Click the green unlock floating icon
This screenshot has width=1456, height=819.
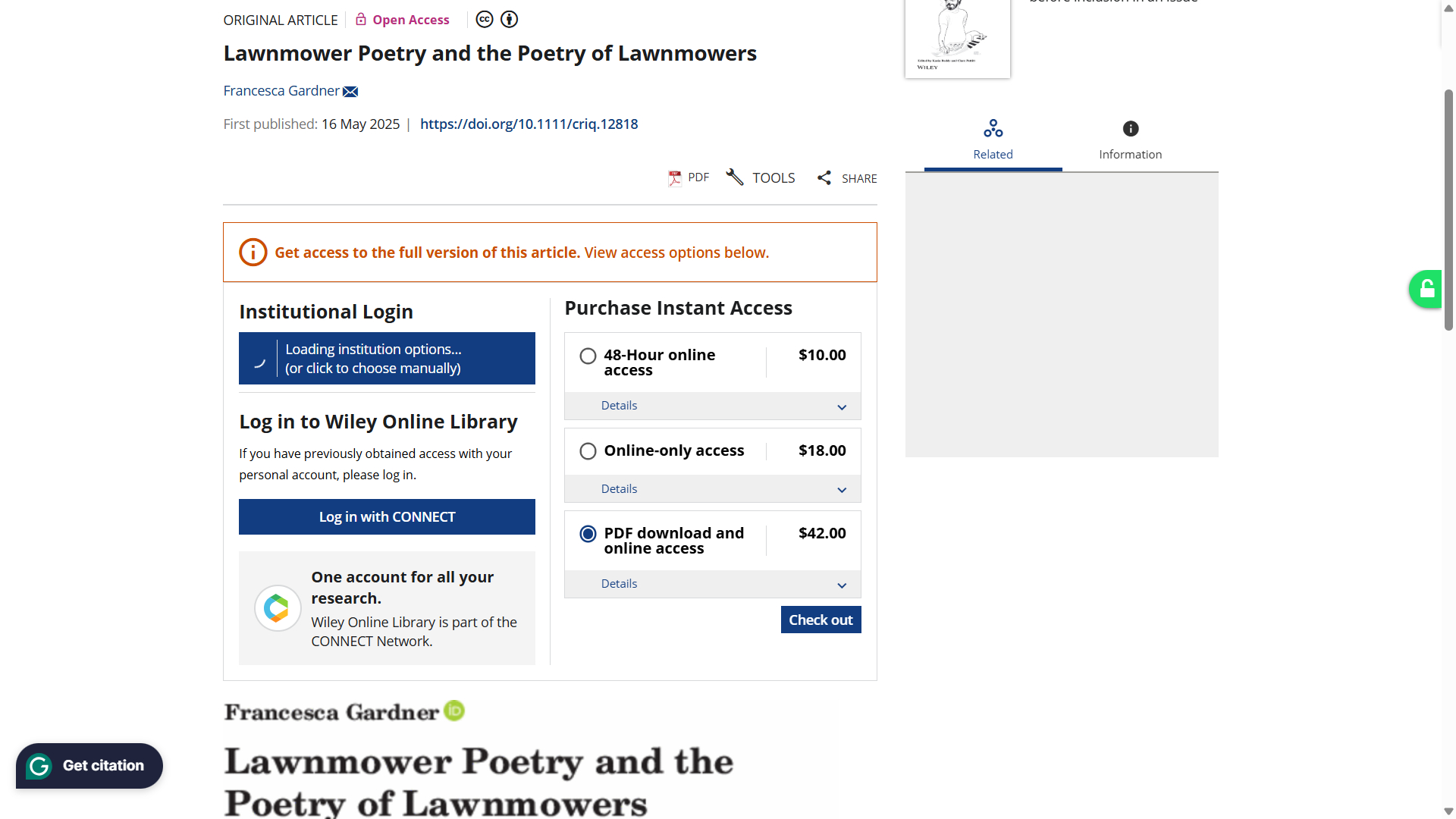tap(1426, 289)
